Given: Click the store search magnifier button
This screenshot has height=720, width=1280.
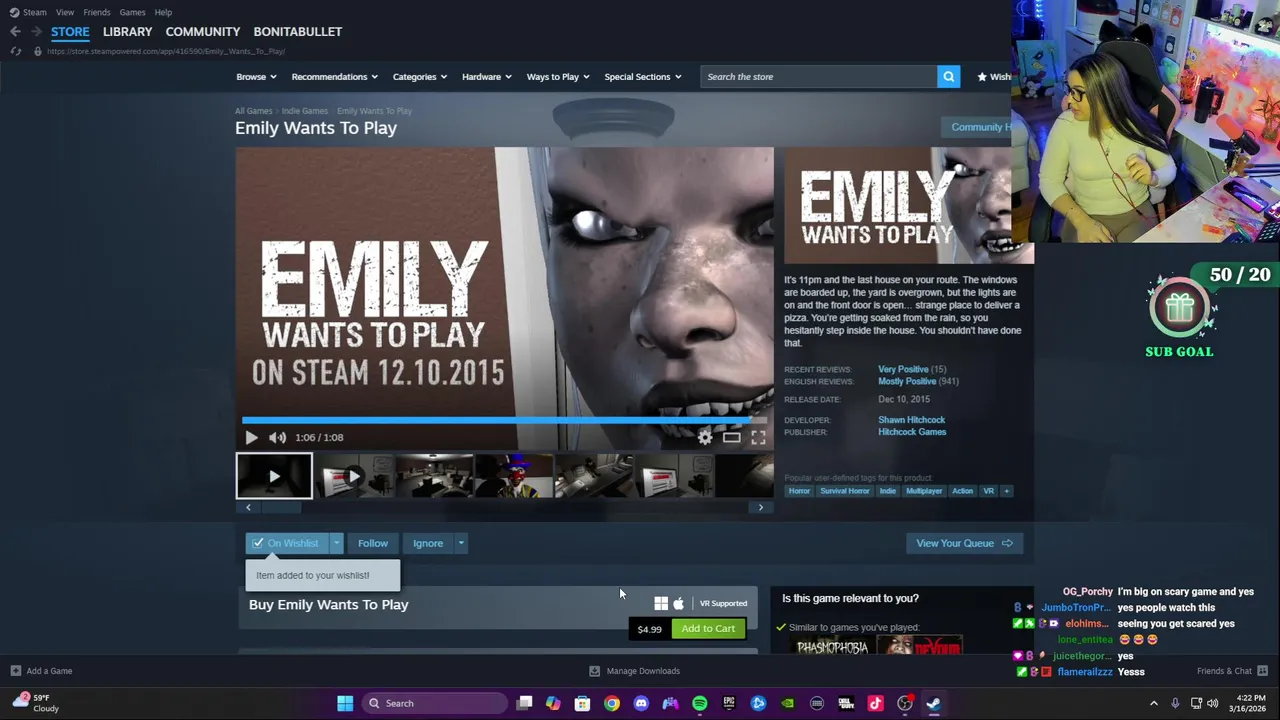Looking at the screenshot, I should pyautogui.click(x=949, y=77).
